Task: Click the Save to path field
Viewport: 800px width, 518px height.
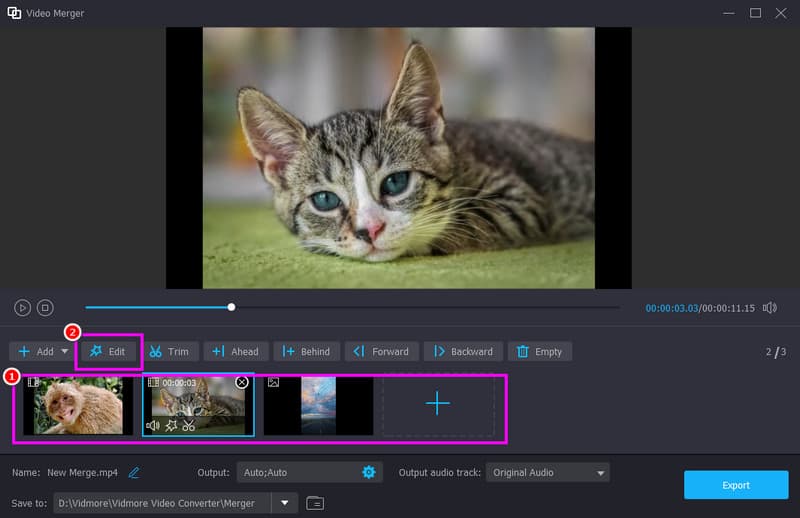Action: (162, 503)
